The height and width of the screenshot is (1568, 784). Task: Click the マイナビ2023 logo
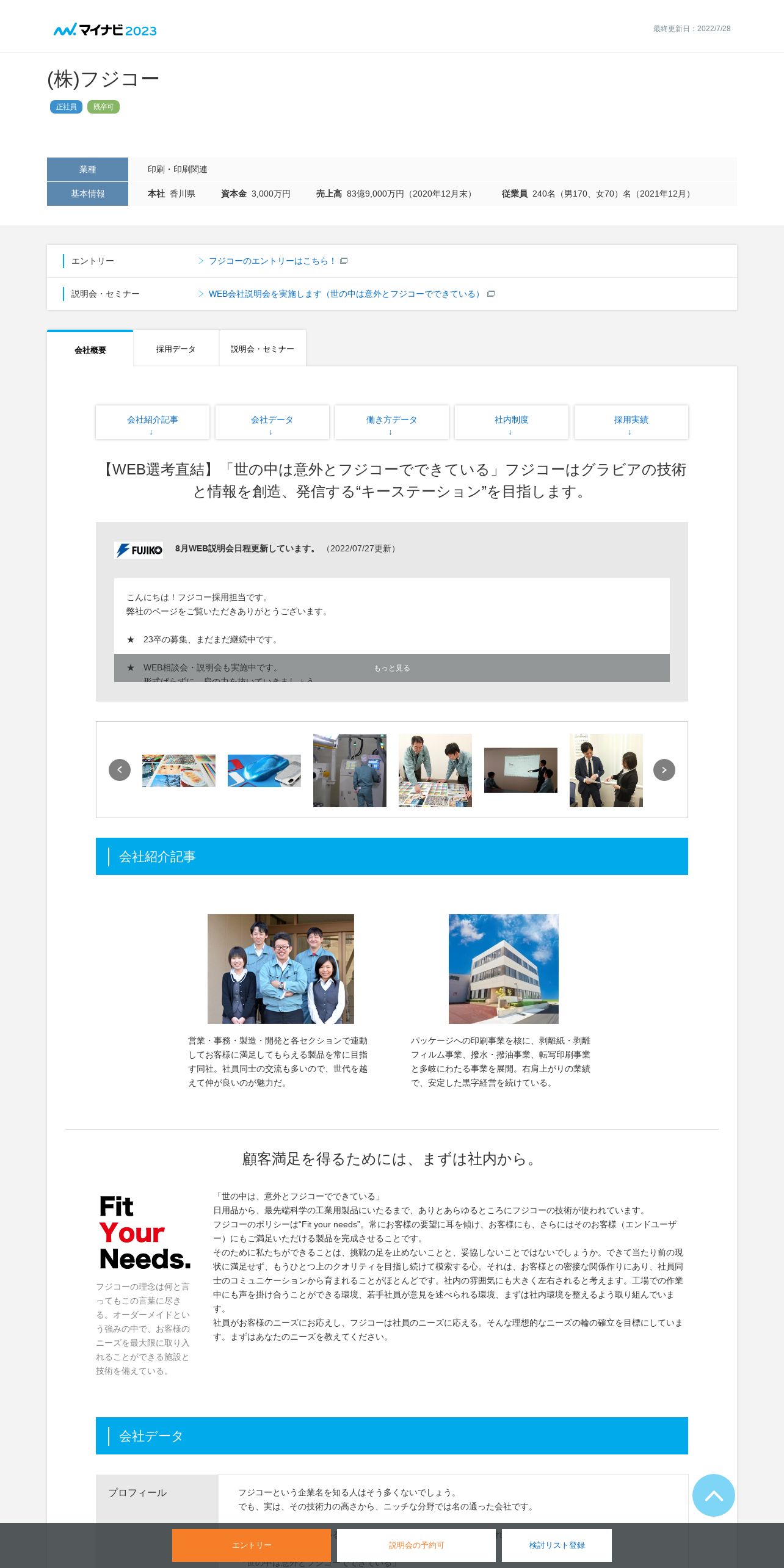pos(105,29)
